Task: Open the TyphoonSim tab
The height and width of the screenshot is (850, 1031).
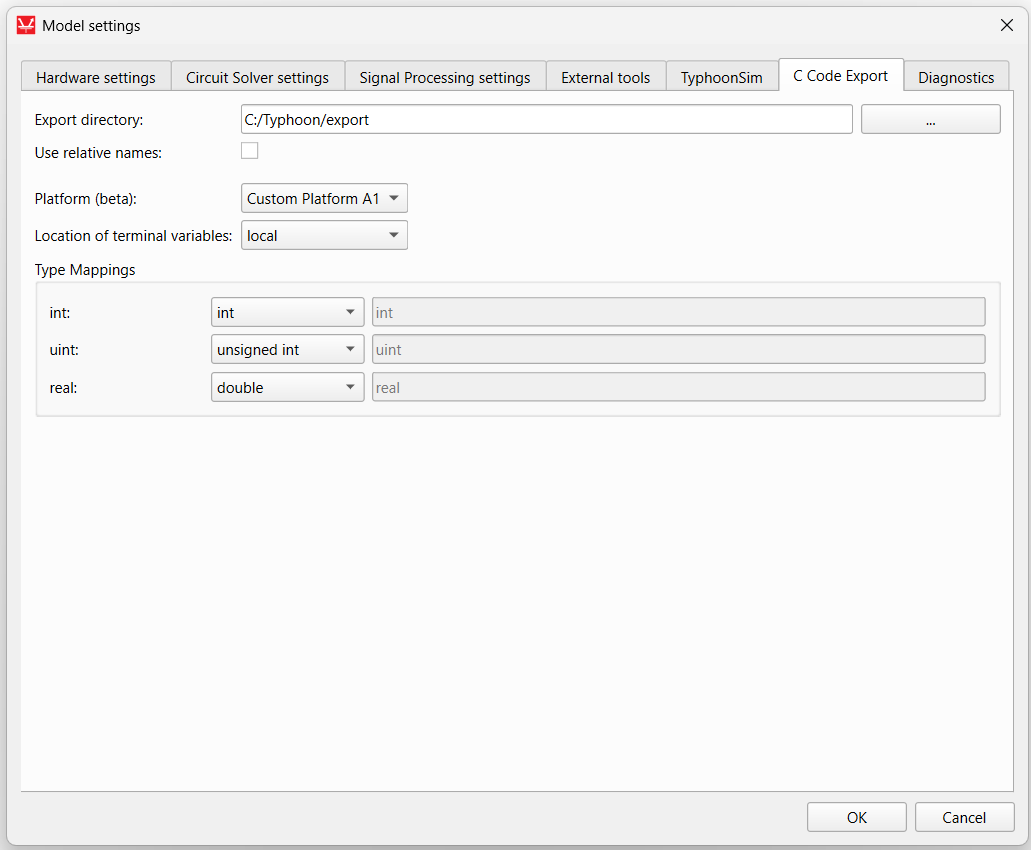Action: (721, 77)
